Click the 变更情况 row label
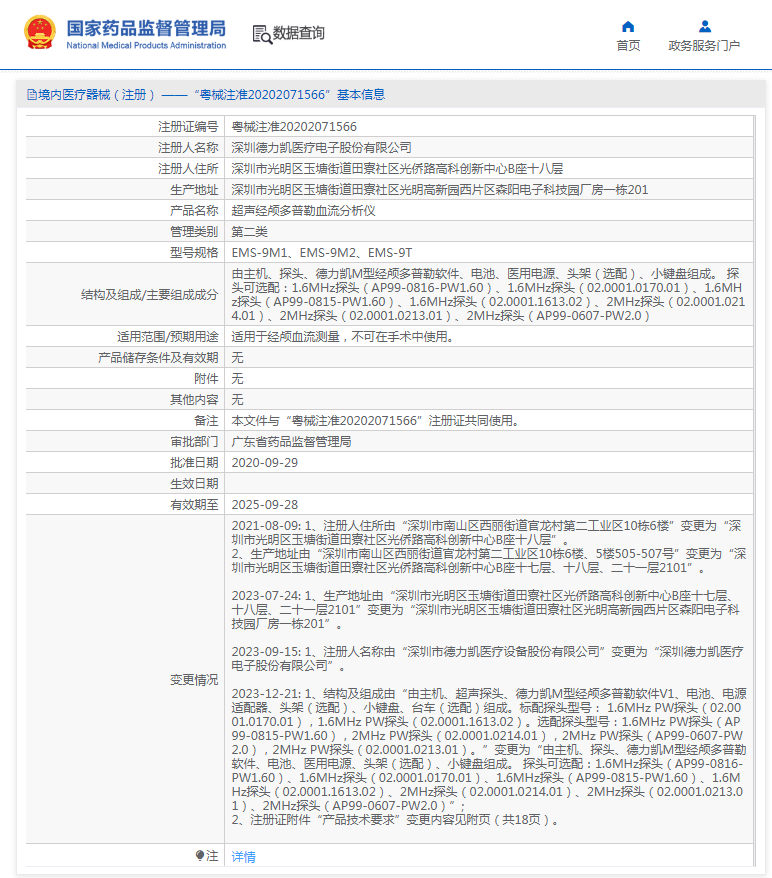 tap(194, 680)
